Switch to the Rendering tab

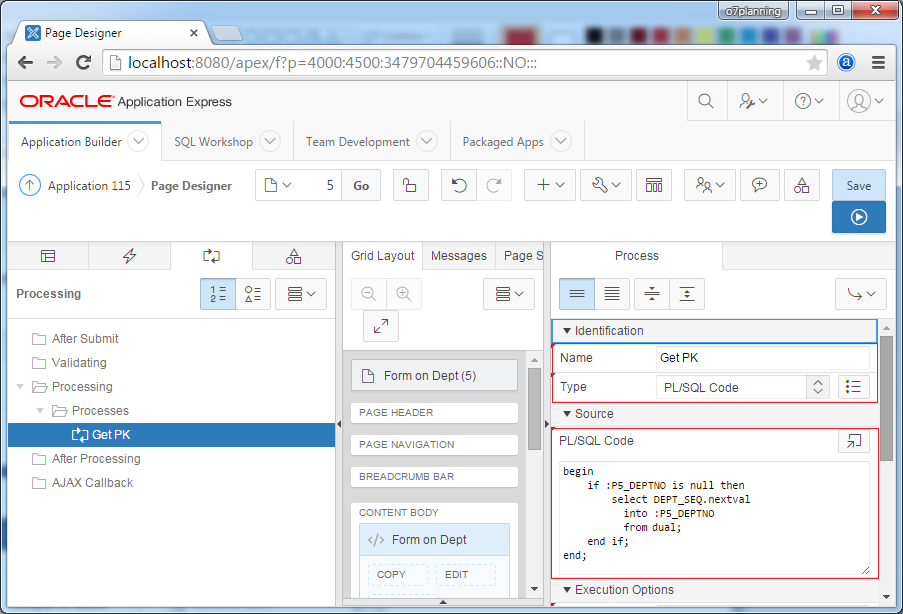click(x=48, y=256)
